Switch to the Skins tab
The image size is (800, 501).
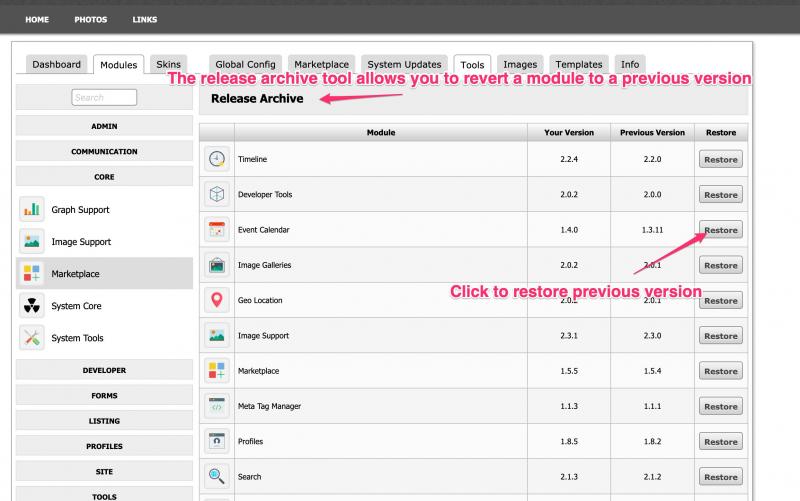pos(169,64)
